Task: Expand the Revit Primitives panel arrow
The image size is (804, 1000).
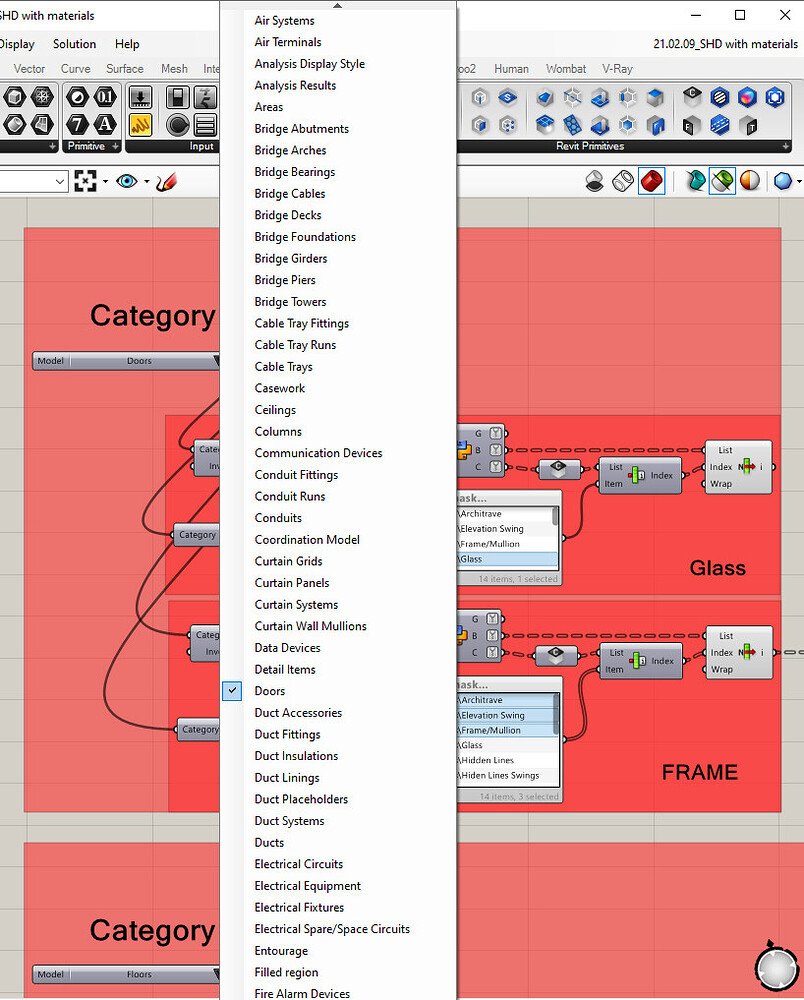Action: pyautogui.click(x=786, y=145)
